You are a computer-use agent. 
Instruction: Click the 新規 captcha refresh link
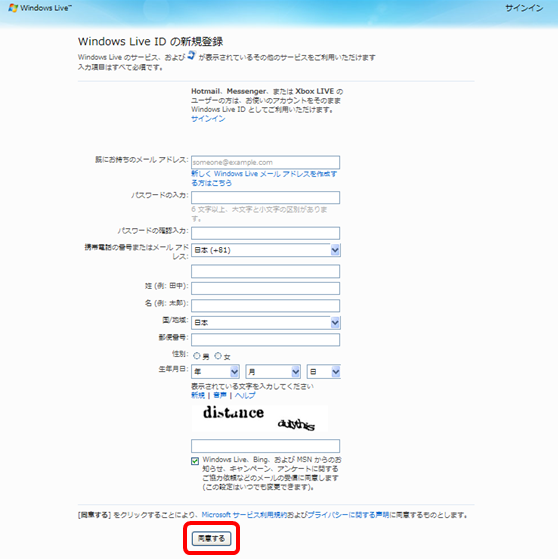[198, 395]
